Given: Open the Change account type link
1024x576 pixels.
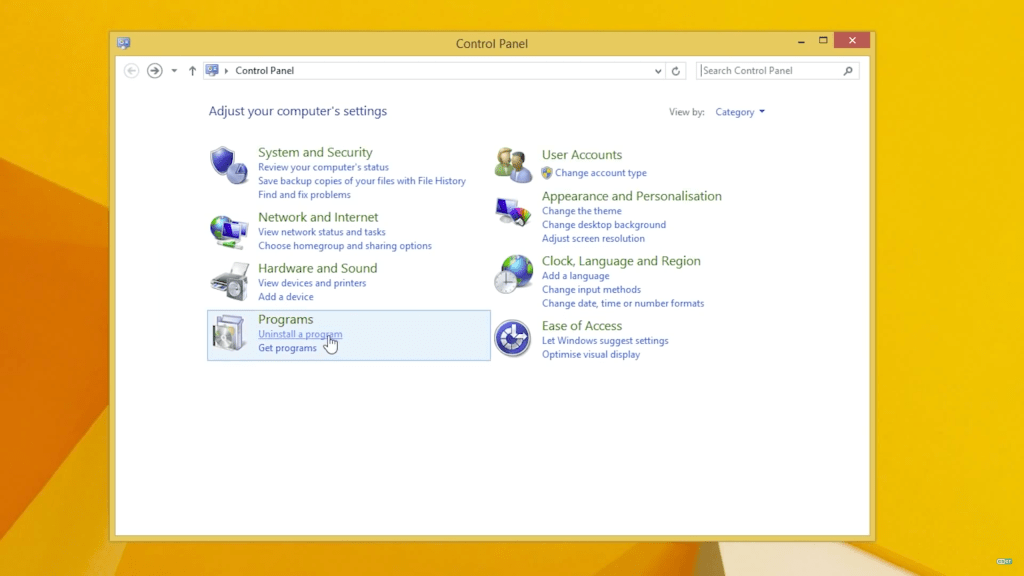Looking at the screenshot, I should tap(600, 173).
